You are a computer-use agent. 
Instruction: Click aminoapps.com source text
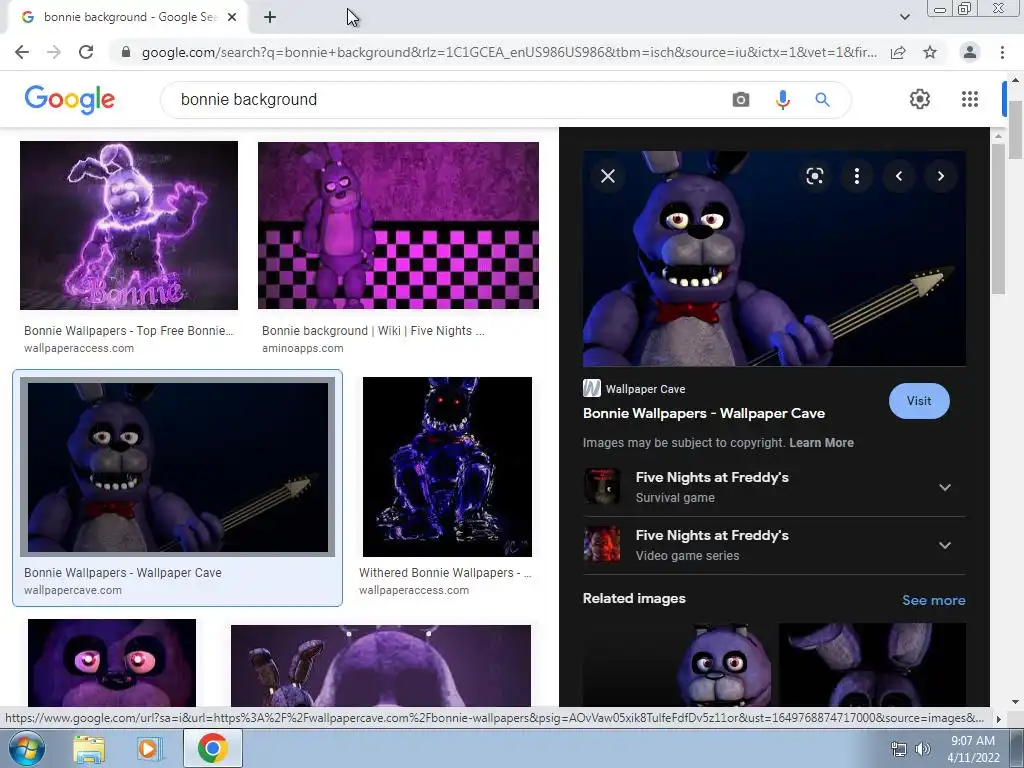point(302,348)
